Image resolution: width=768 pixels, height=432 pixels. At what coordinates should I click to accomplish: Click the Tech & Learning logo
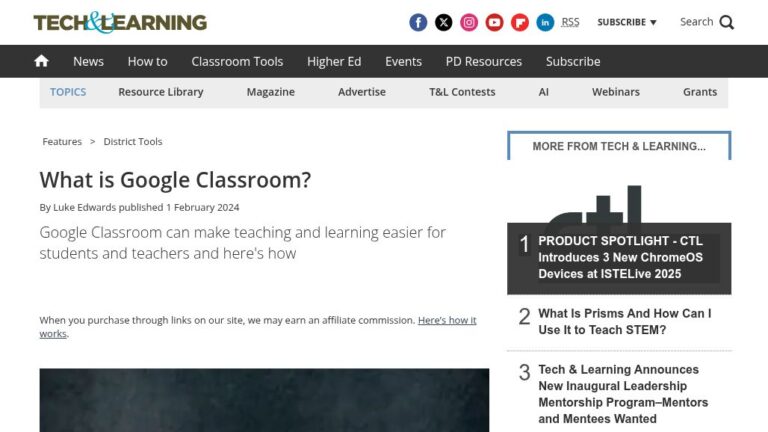point(120,23)
